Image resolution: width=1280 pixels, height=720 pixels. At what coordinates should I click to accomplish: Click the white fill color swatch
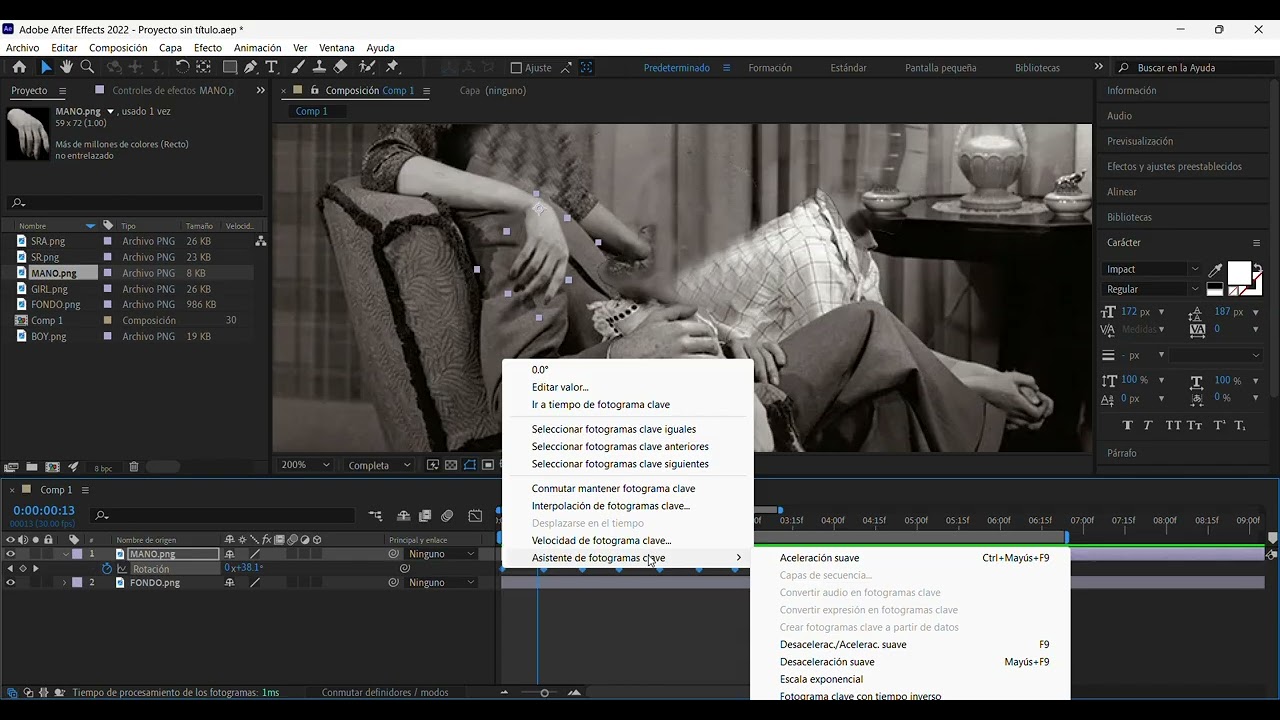(1239, 273)
